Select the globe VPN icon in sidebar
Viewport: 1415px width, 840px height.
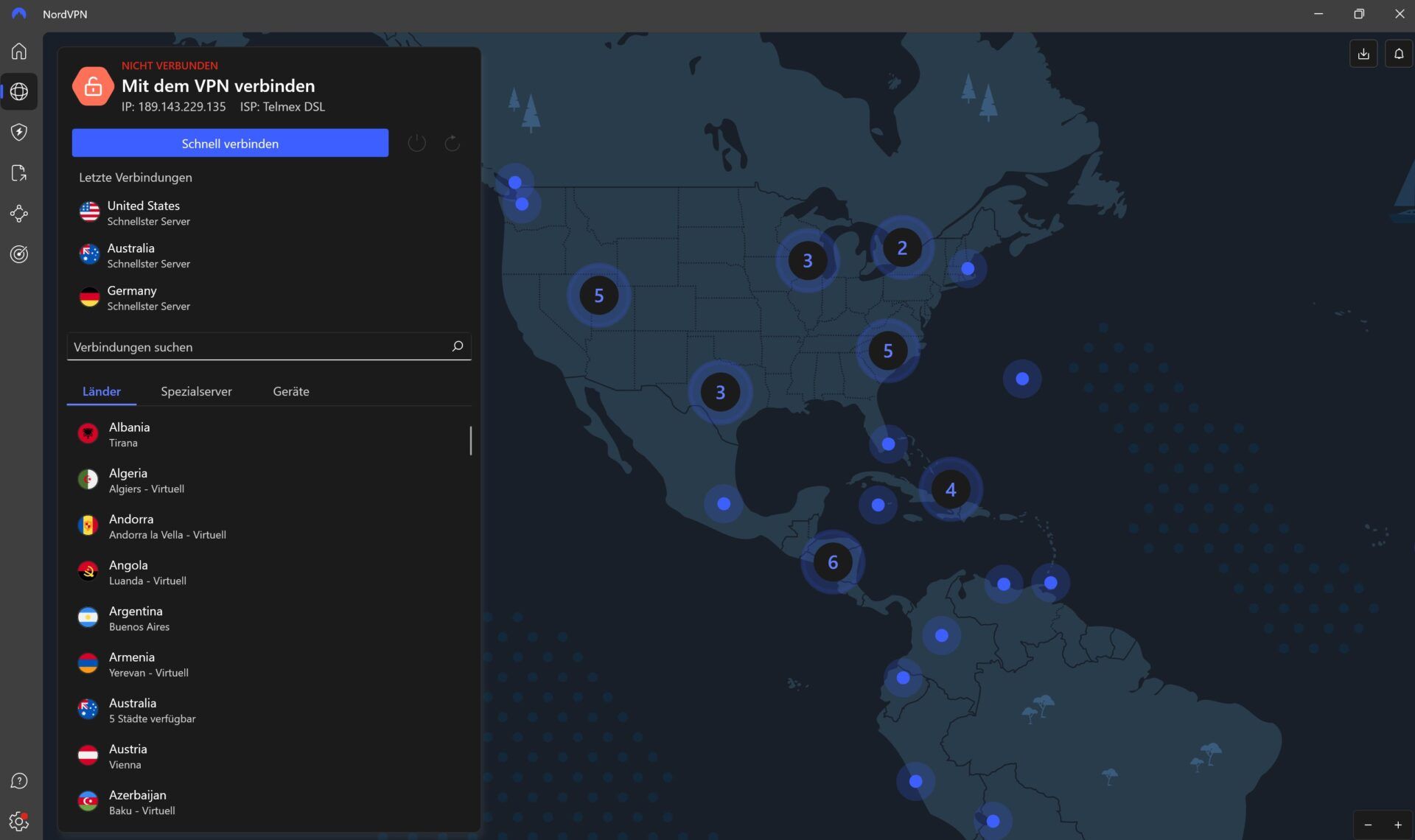click(x=19, y=91)
